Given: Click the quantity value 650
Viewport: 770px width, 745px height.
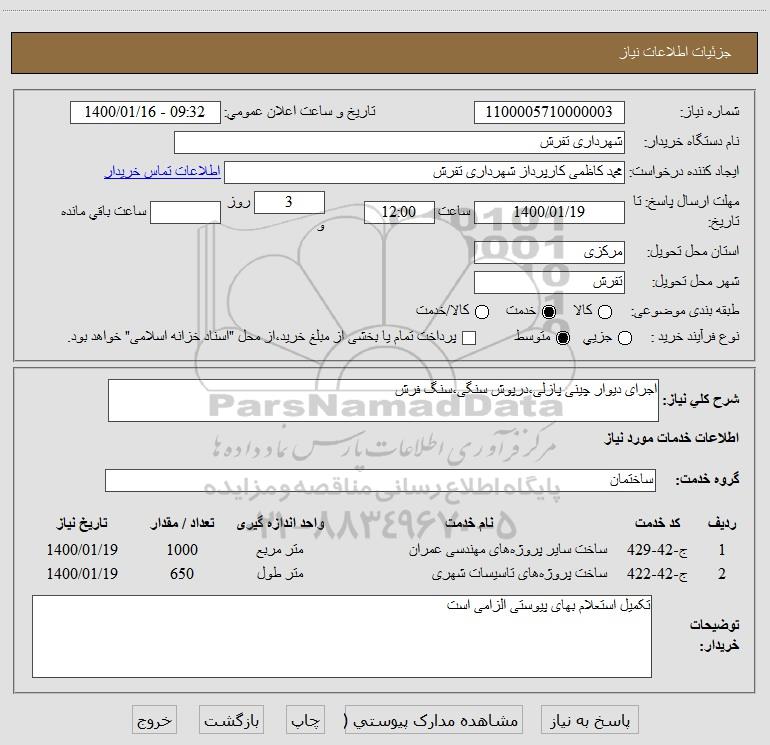Looking at the screenshot, I should coord(182,574).
